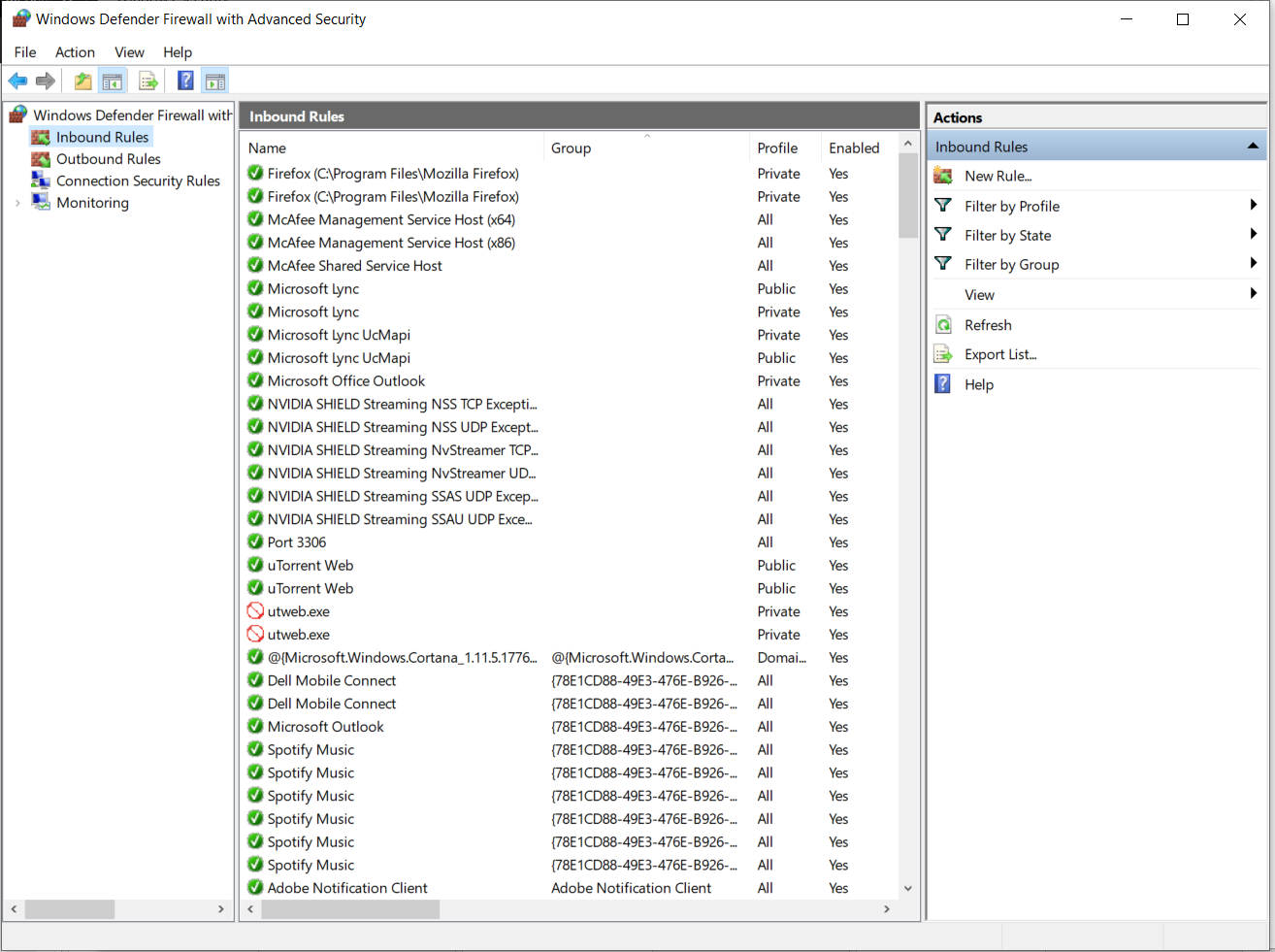
Task: Select the Adobe Notification Client rule
Action: pos(570,888)
